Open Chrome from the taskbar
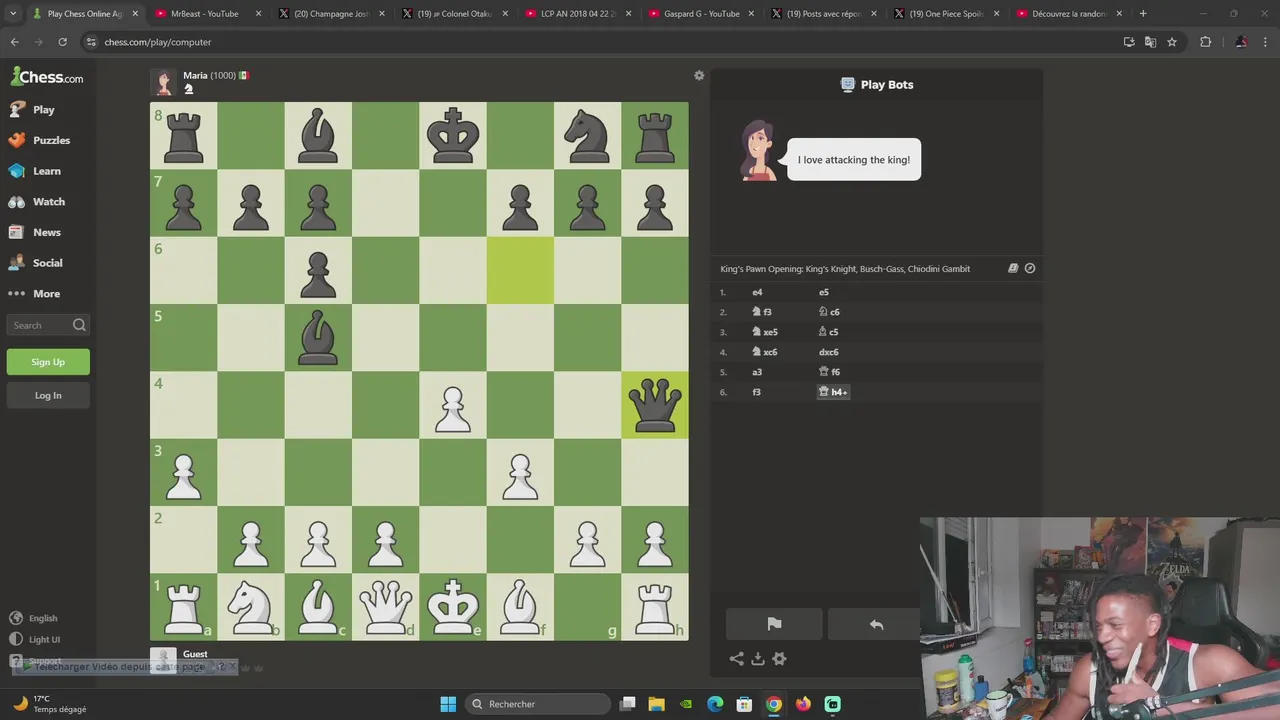Screen dimensions: 1280x720 click(x=774, y=704)
